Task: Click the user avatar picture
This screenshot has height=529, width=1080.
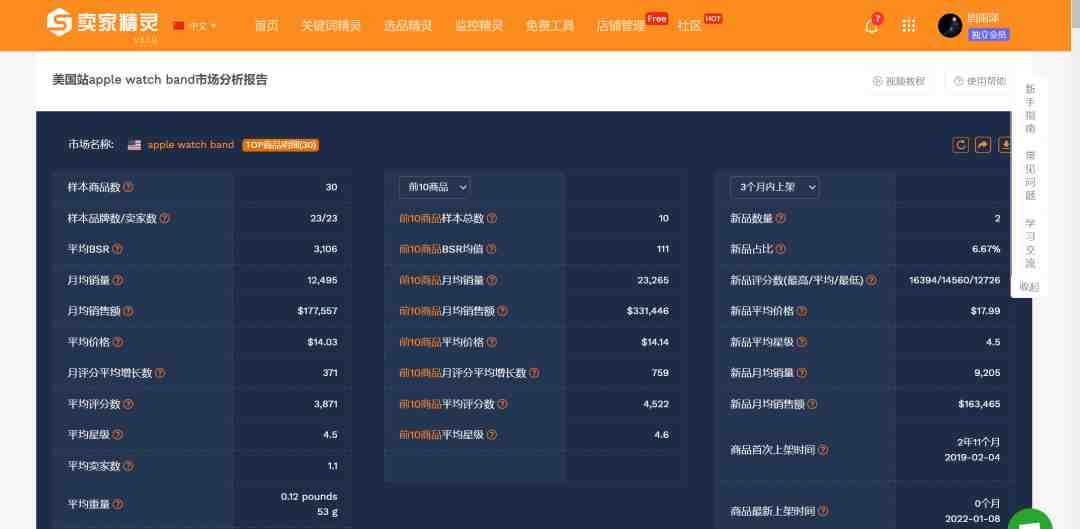Action: [x=950, y=25]
